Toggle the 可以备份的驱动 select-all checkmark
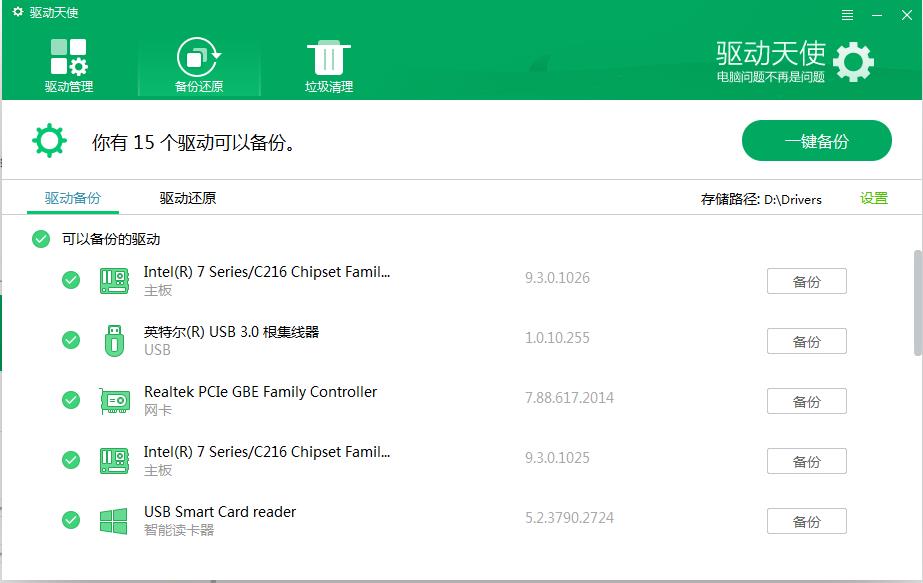The image size is (923, 583). click(41, 239)
